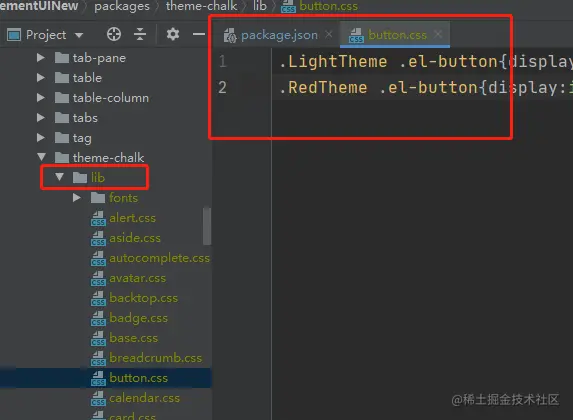573x420 pixels.
Task: Expand the fonts folder
Action: (x=77, y=197)
